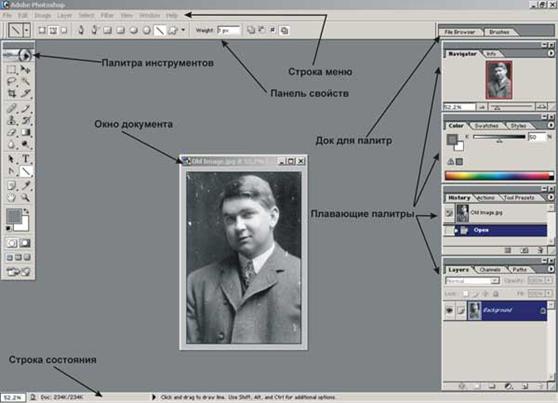Switch foreground and background colors arrow
Screen dimensions: 558x403
pyautogui.click(x=26, y=212)
